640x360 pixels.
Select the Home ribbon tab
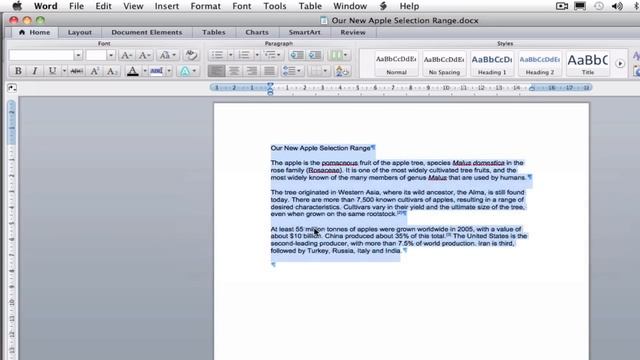34,32
